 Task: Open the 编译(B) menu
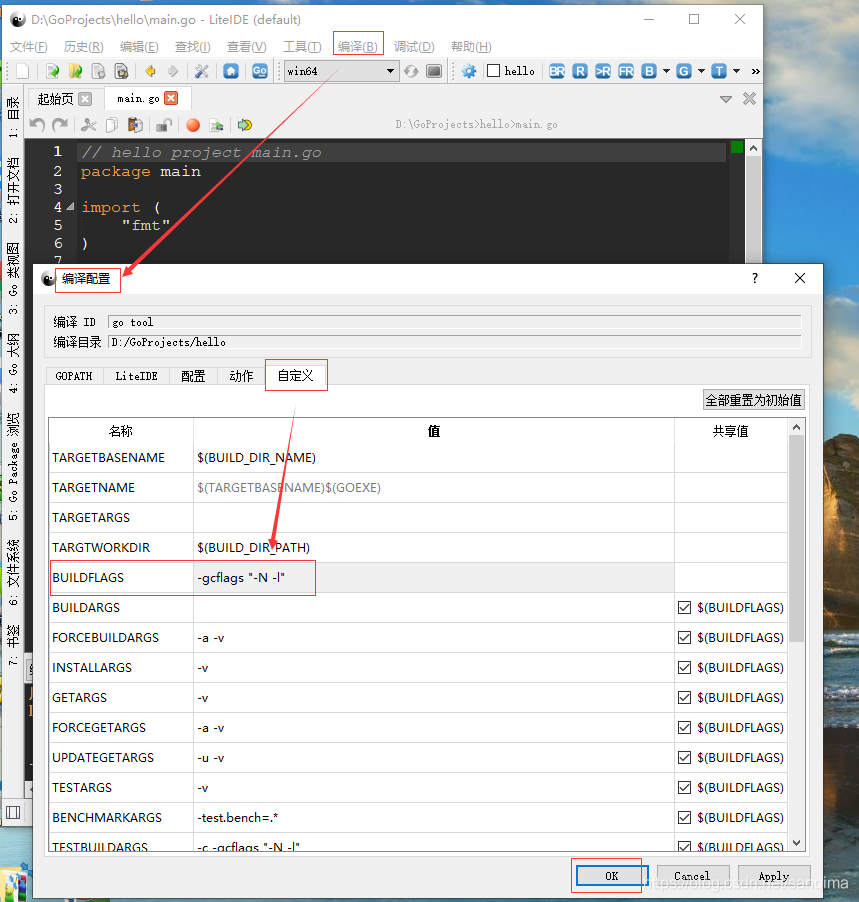(x=358, y=46)
